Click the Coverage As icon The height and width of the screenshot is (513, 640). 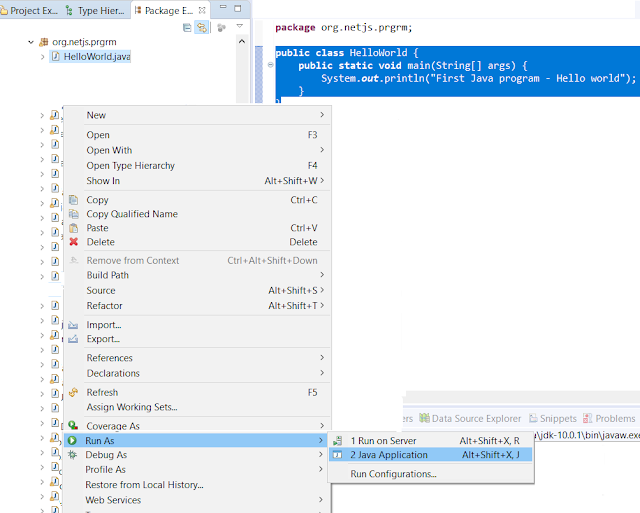coord(73,426)
